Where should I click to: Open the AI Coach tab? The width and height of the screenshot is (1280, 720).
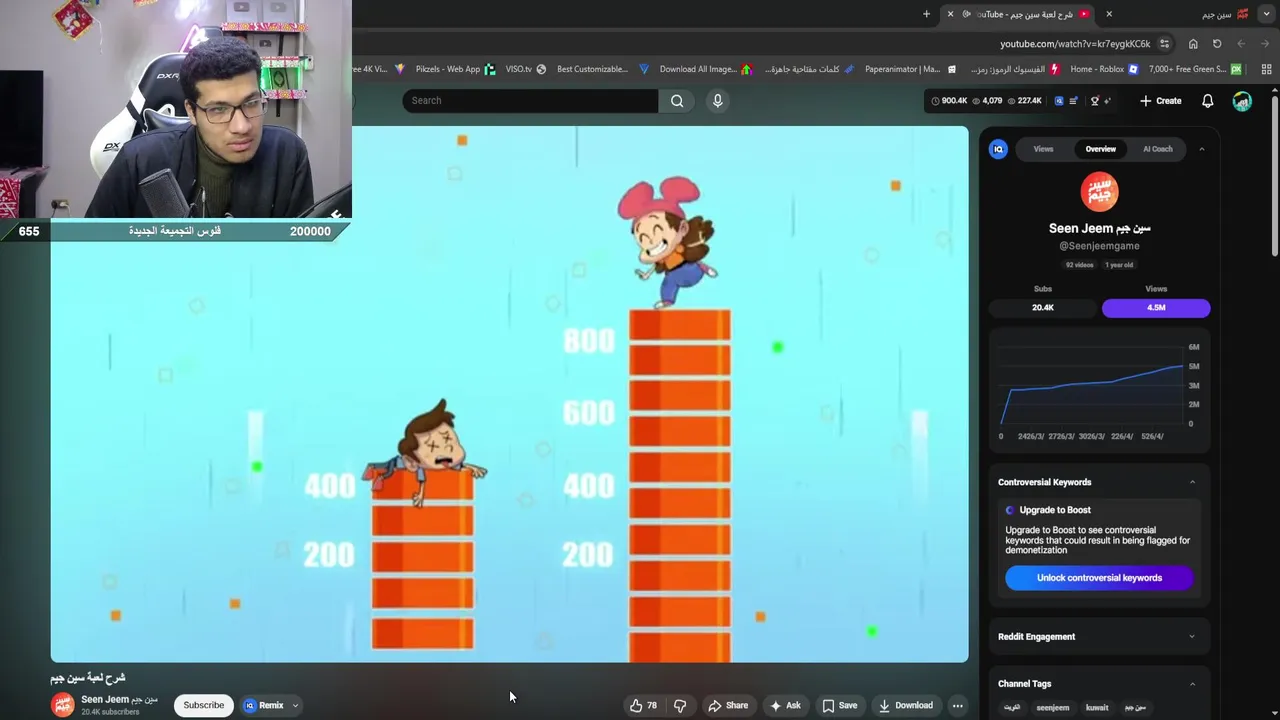tap(1157, 149)
